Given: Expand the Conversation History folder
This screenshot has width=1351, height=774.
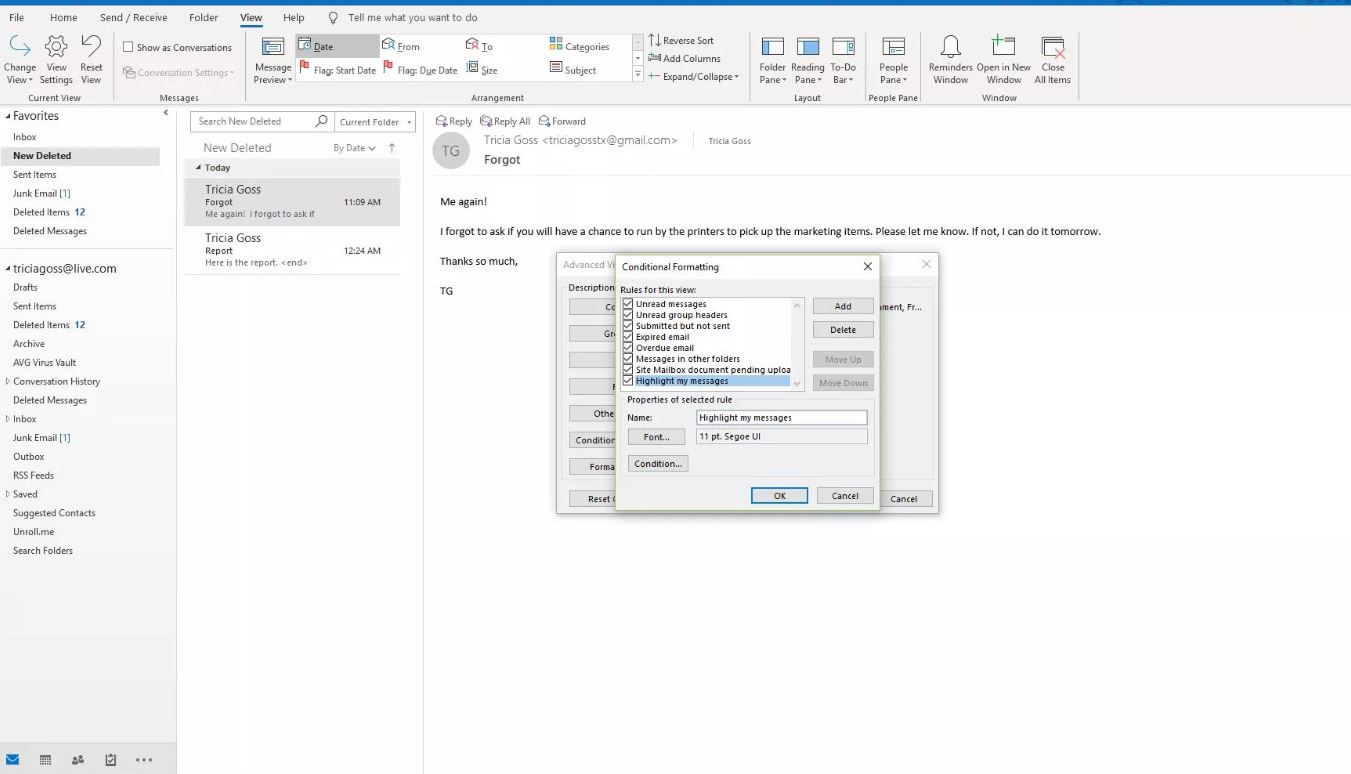Looking at the screenshot, I should 8,381.
